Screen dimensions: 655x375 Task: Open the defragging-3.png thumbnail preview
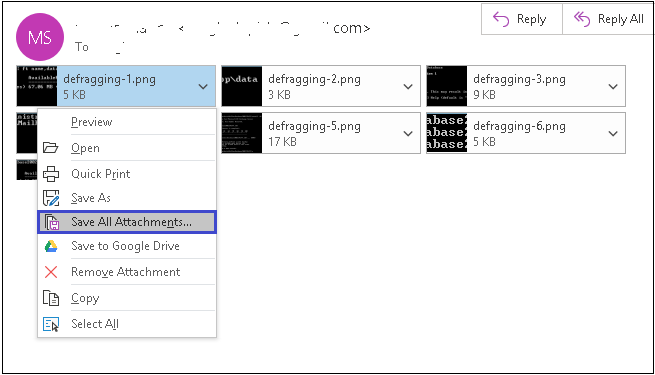(447, 86)
